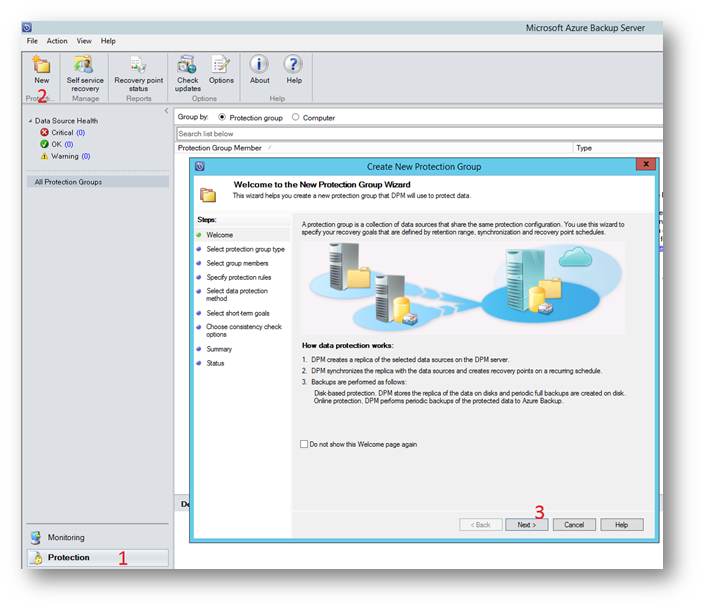Select All Protection Groups item
The height and width of the screenshot is (611, 705).
[x=98, y=182]
